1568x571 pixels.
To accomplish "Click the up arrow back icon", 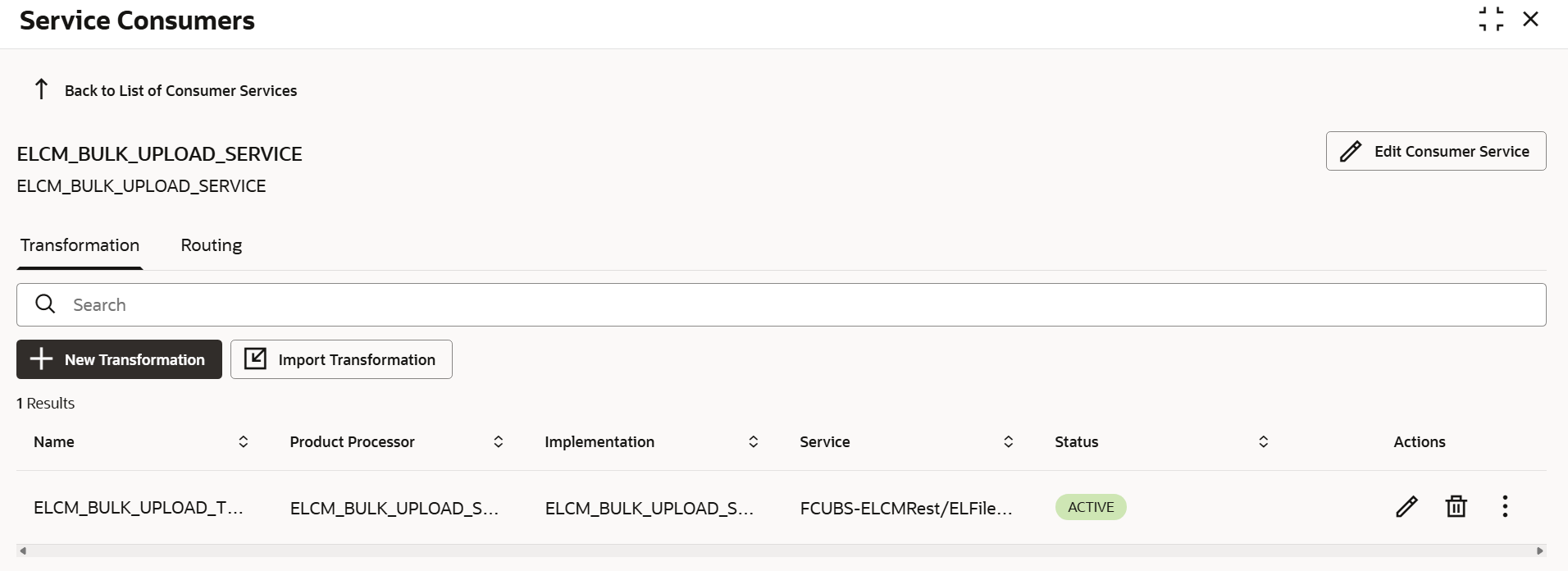I will (41, 89).
